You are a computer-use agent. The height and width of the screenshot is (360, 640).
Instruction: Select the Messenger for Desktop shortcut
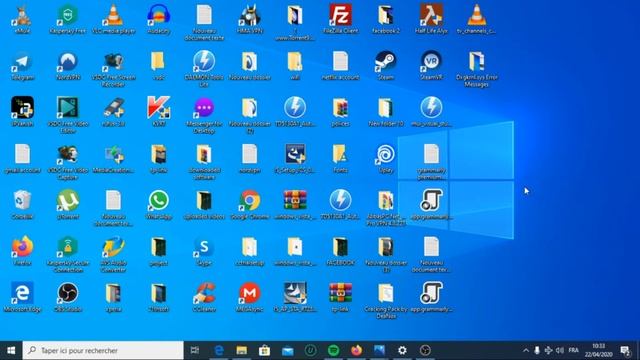(x=204, y=115)
